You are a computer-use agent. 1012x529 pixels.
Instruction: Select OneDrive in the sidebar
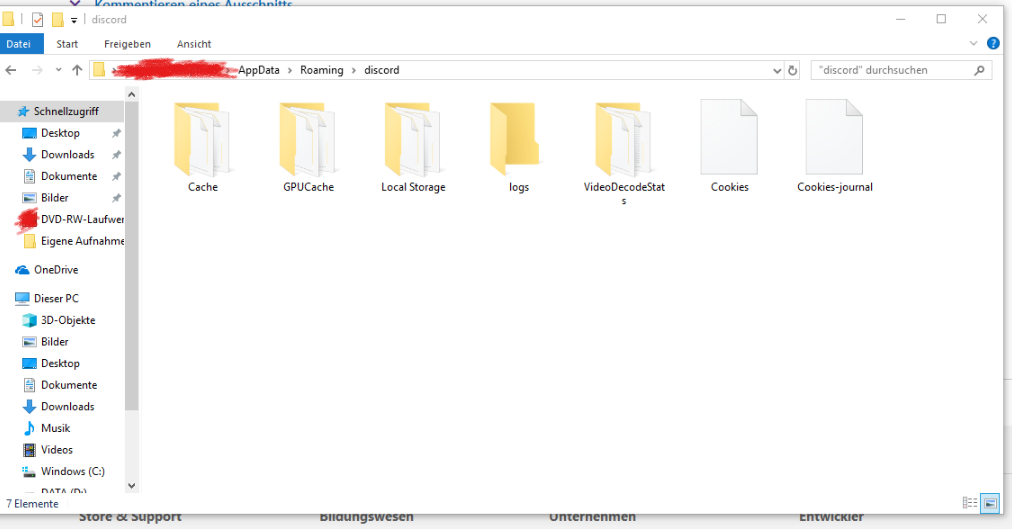[56, 270]
